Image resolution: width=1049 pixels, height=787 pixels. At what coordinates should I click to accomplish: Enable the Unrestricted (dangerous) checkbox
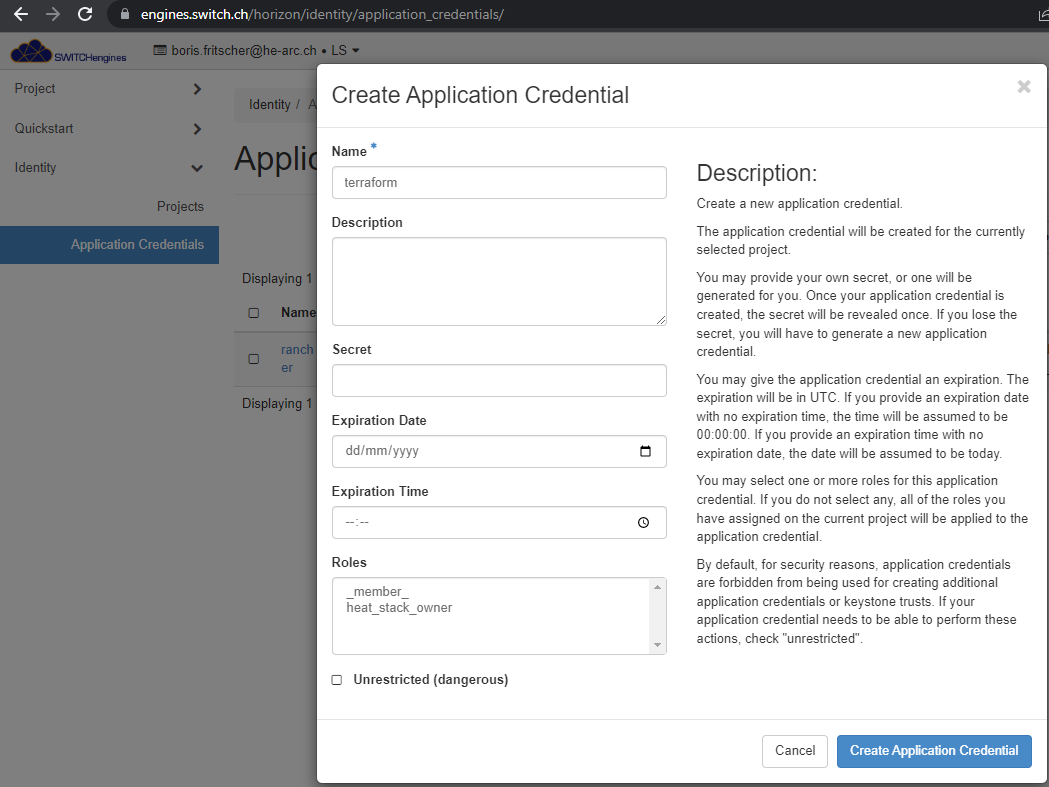[337, 680]
